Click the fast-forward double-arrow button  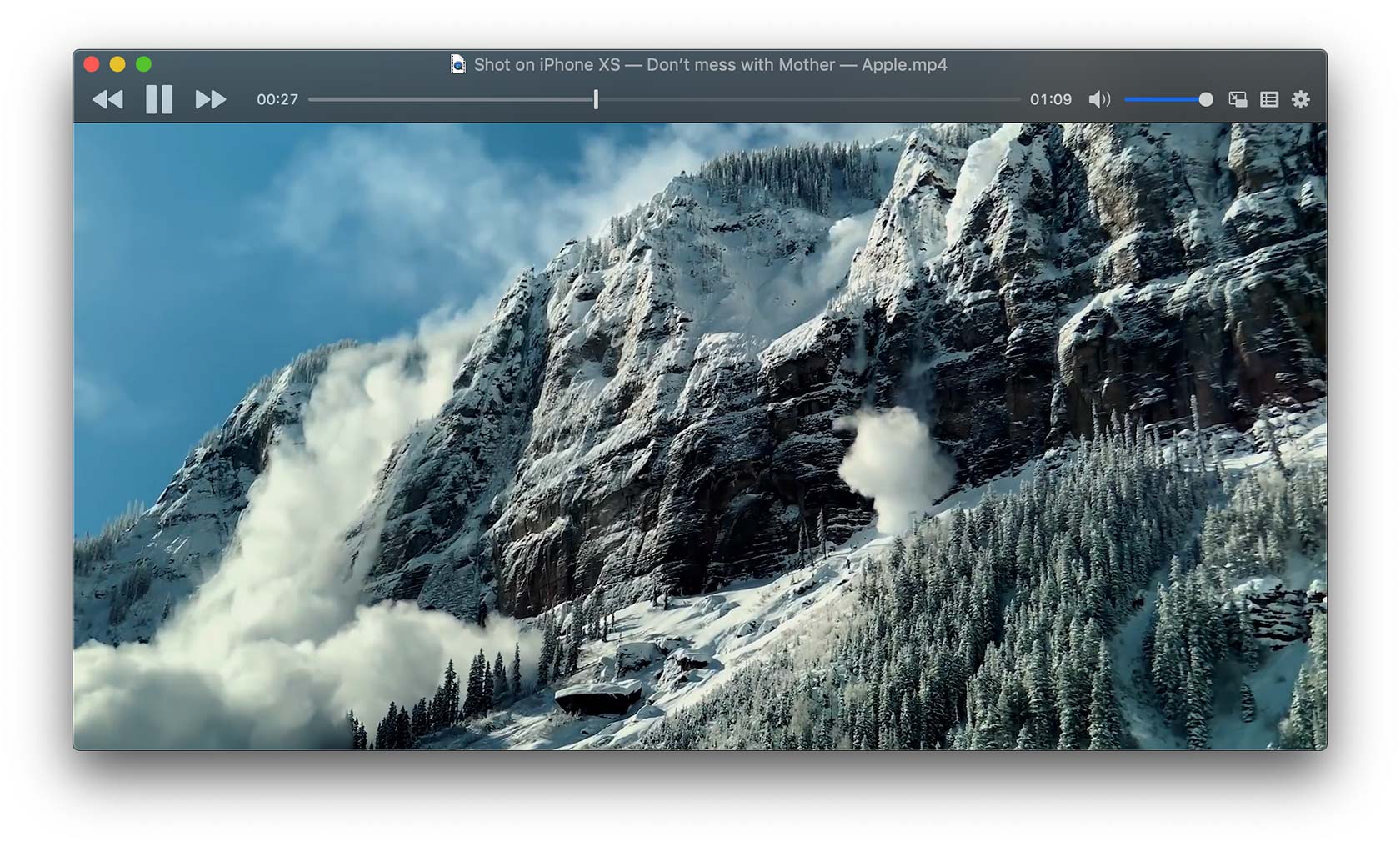pyautogui.click(x=211, y=99)
